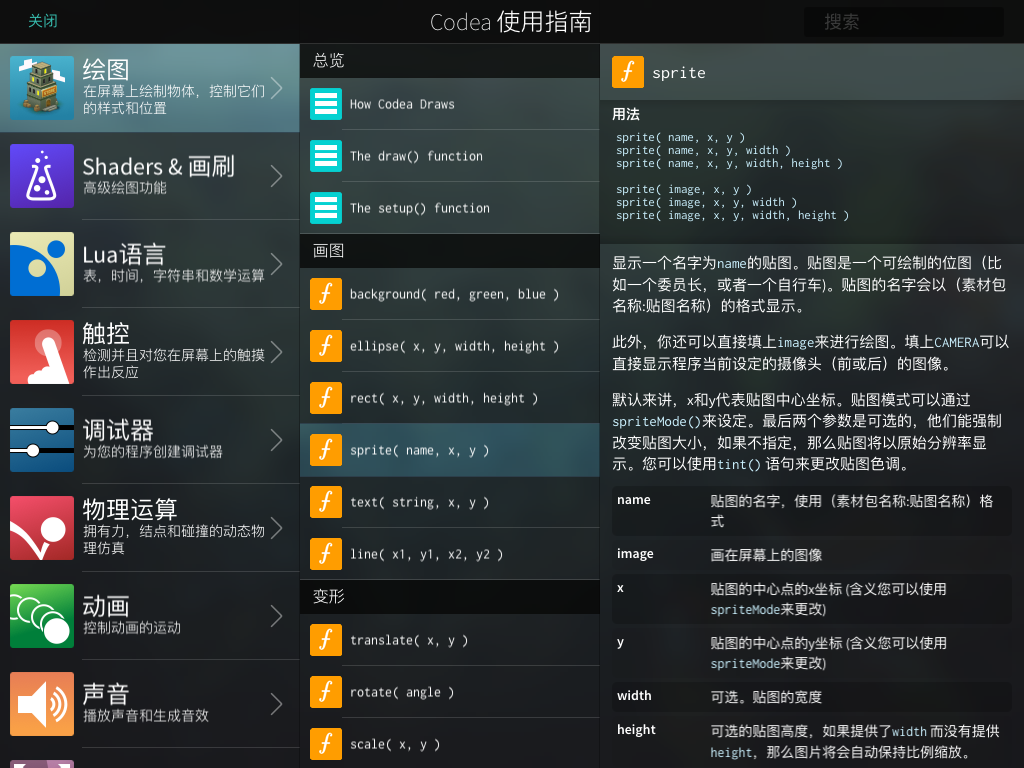
Task: Open scale( x, y ) entry
Action: click(449, 744)
